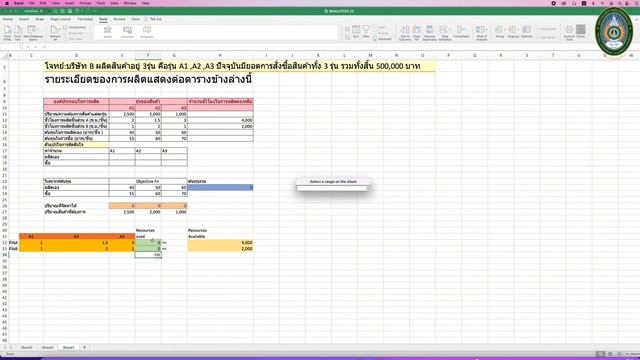
Task: Open the Review ribbon tab
Action: click(x=119, y=19)
